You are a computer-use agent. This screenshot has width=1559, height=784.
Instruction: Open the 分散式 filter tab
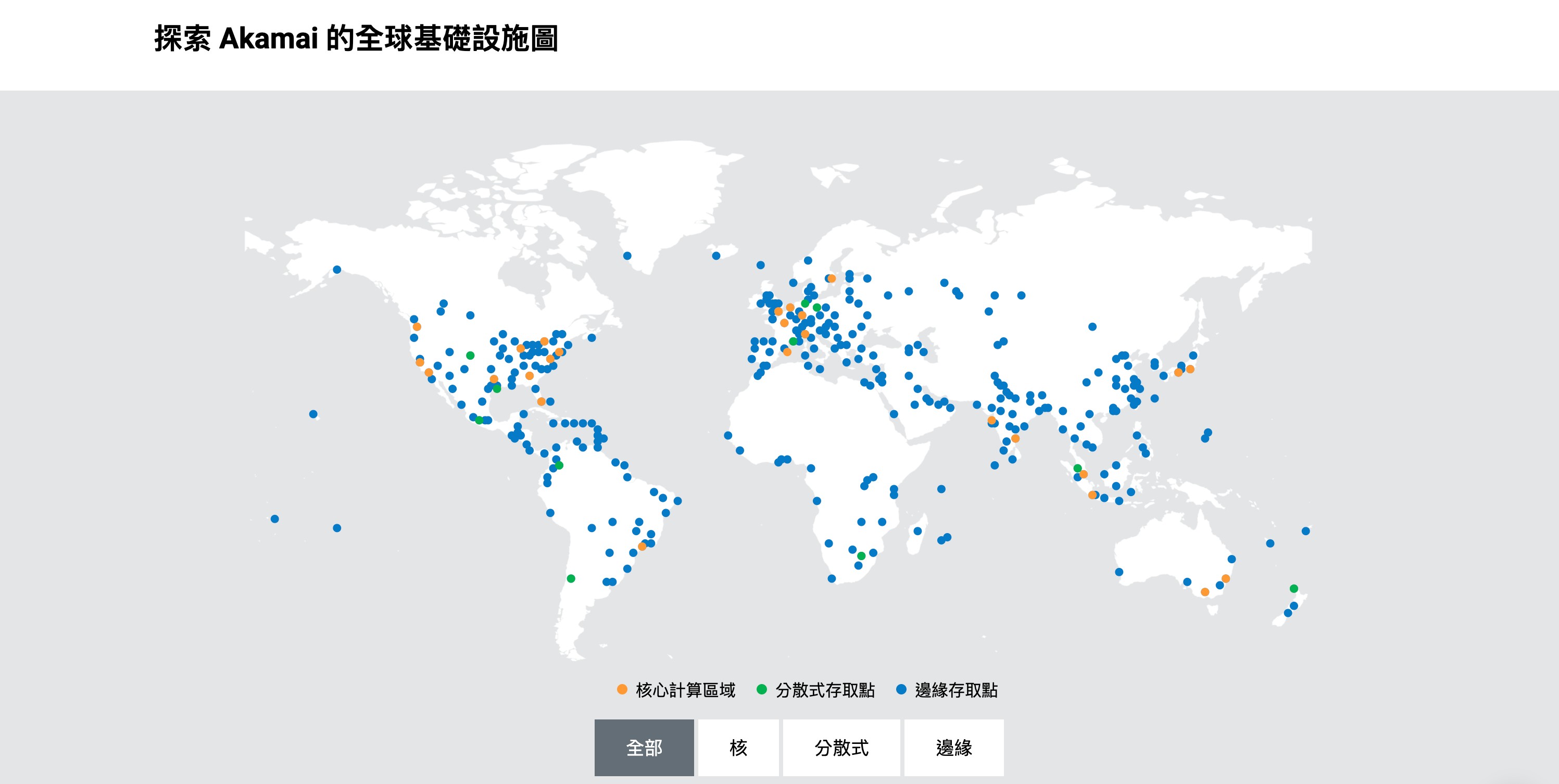841,748
